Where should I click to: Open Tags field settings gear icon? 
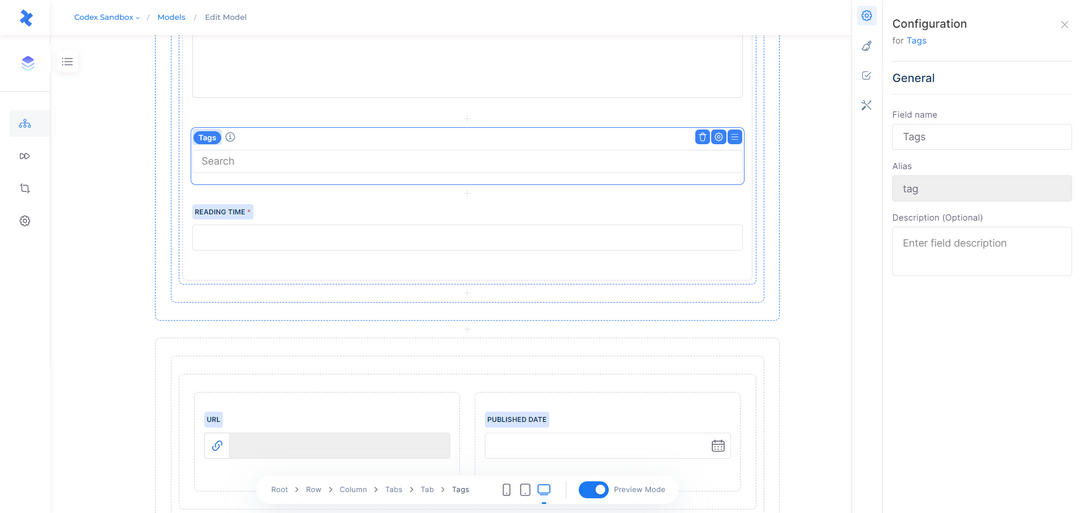pyautogui.click(x=718, y=137)
